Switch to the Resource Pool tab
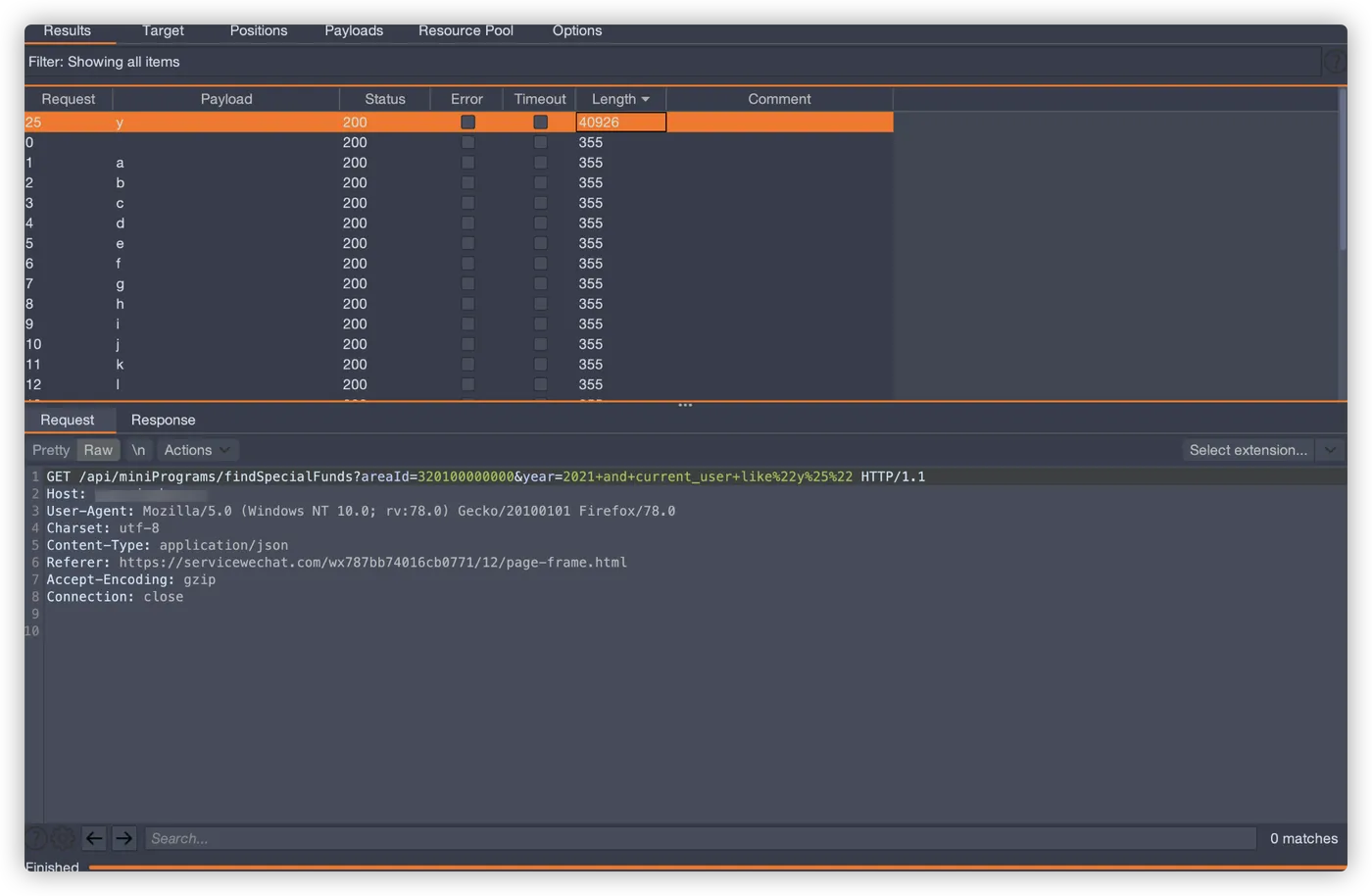 (x=465, y=31)
